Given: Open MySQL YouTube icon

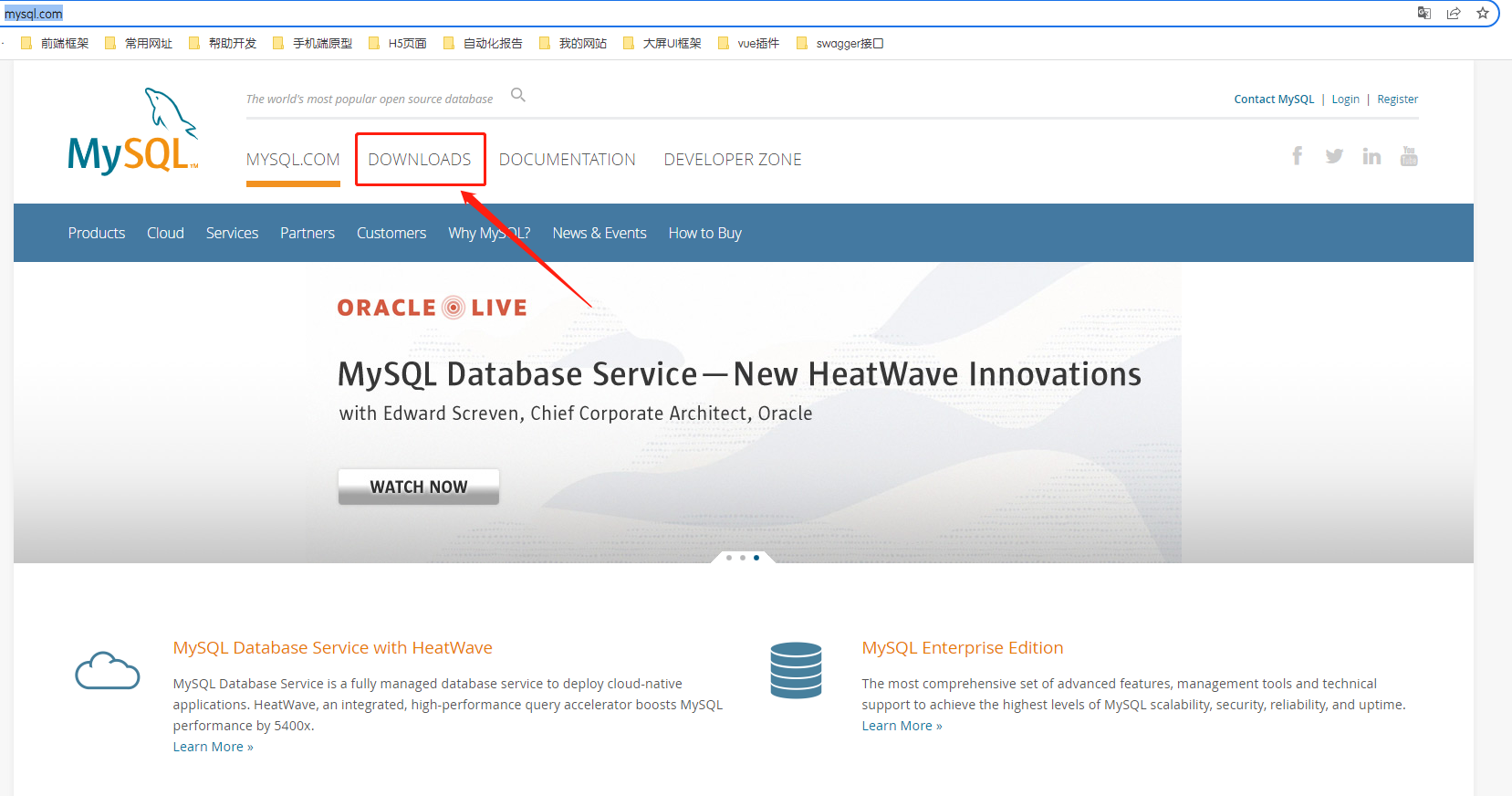Looking at the screenshot, I should (1409, 156).
